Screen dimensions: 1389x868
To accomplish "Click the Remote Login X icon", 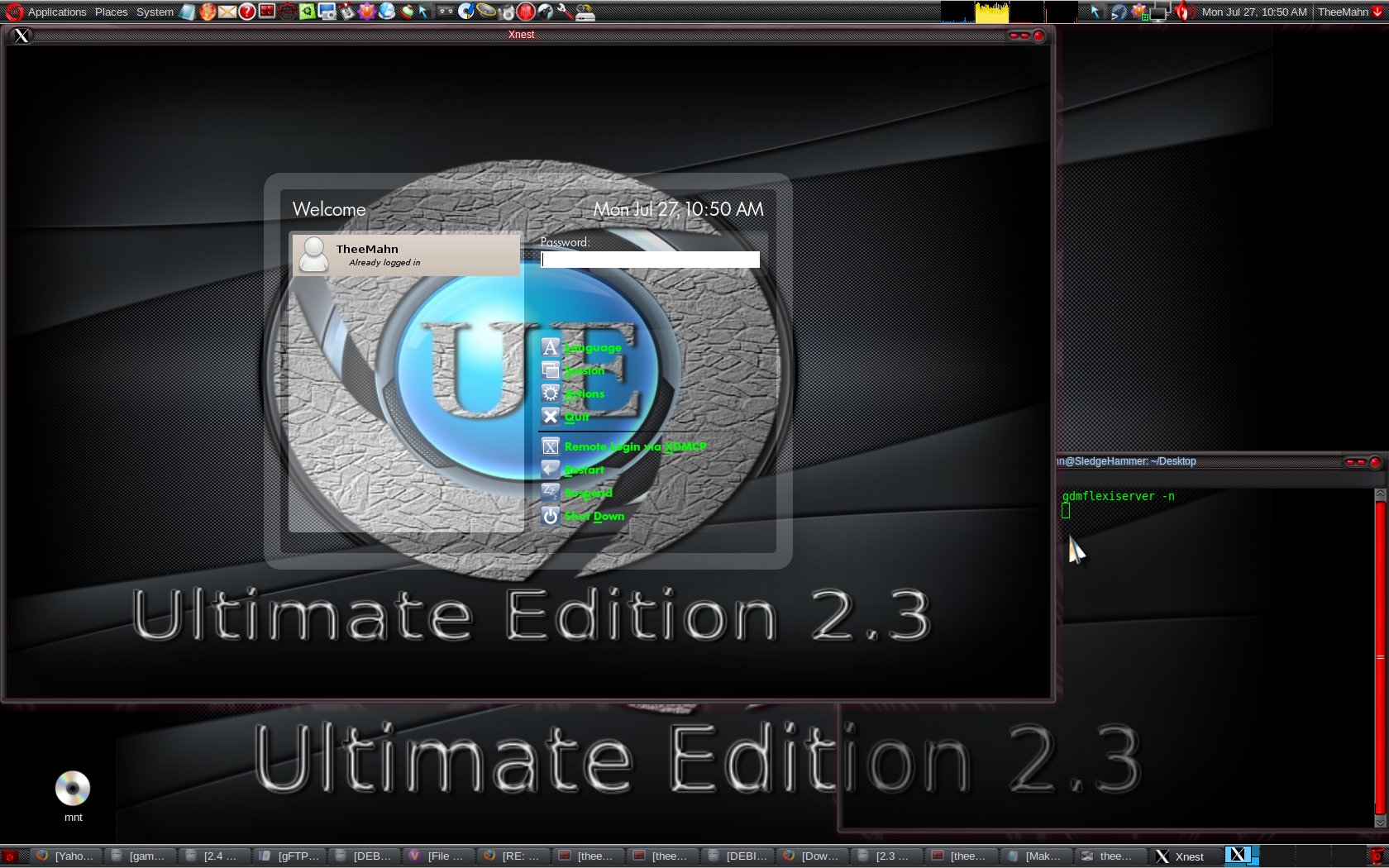I will click(x=551, y=446).
